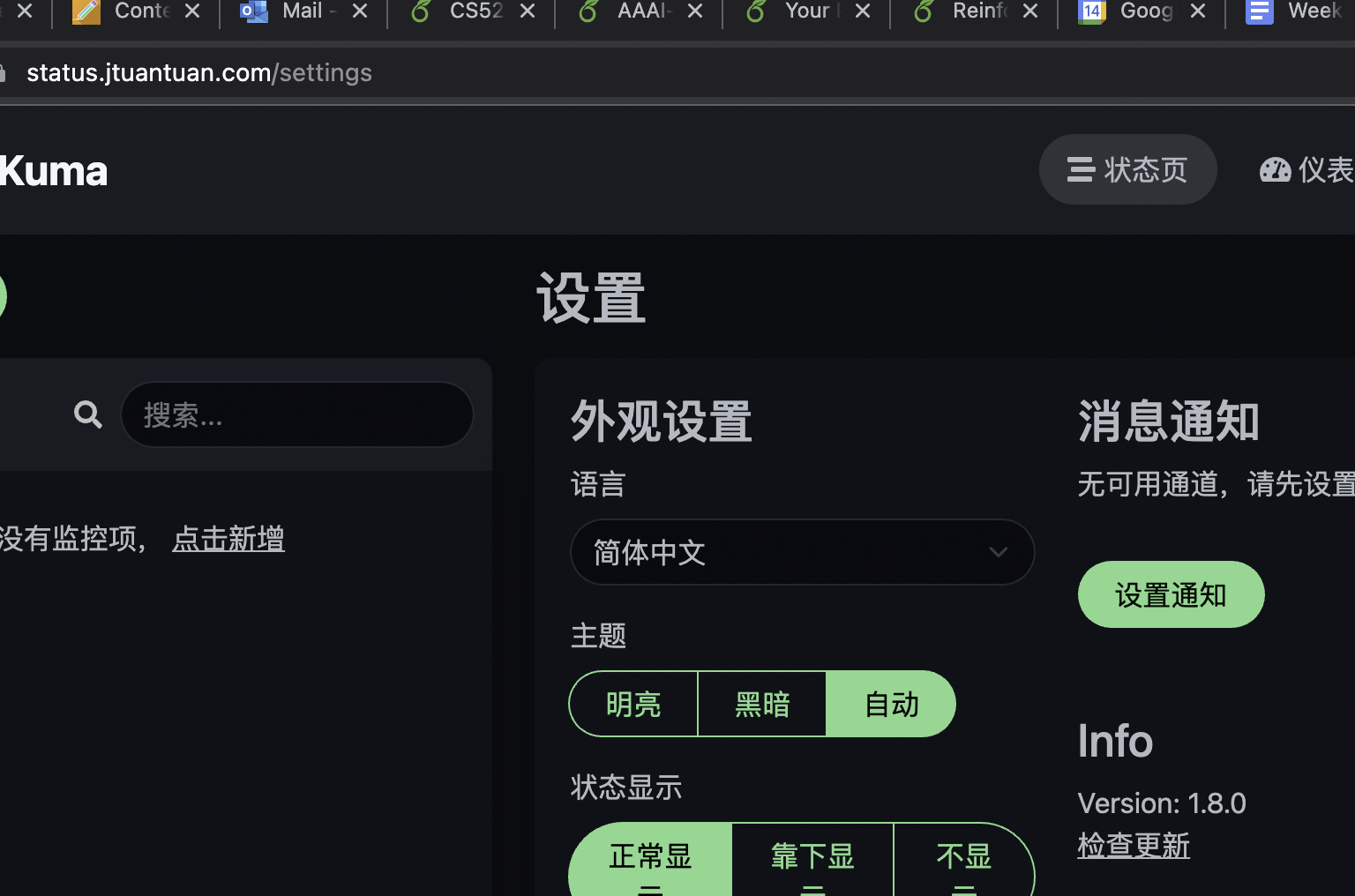Click the search magnifier icon

tap(88, 414)
